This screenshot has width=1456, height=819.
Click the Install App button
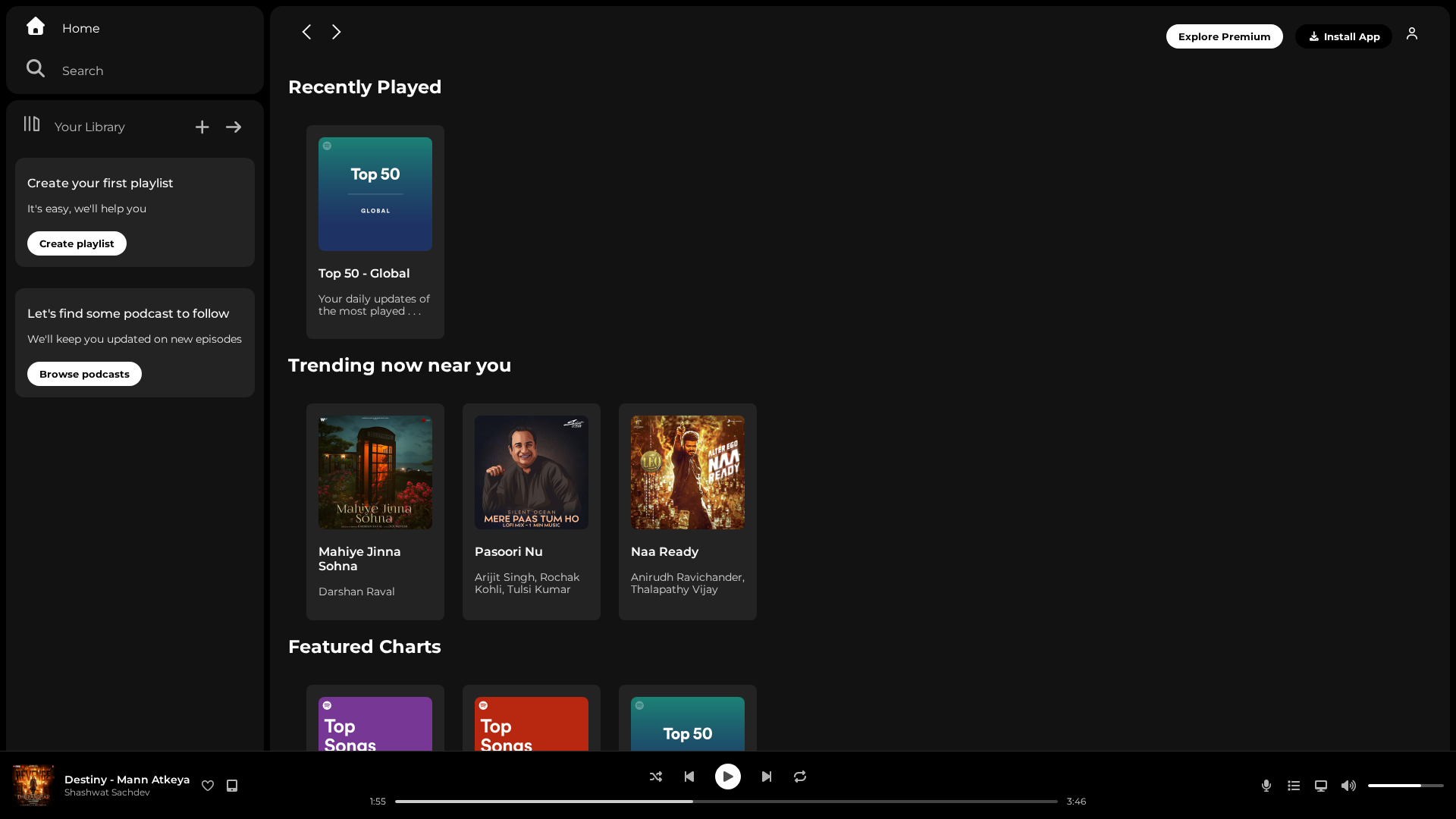pos(1344,36)
